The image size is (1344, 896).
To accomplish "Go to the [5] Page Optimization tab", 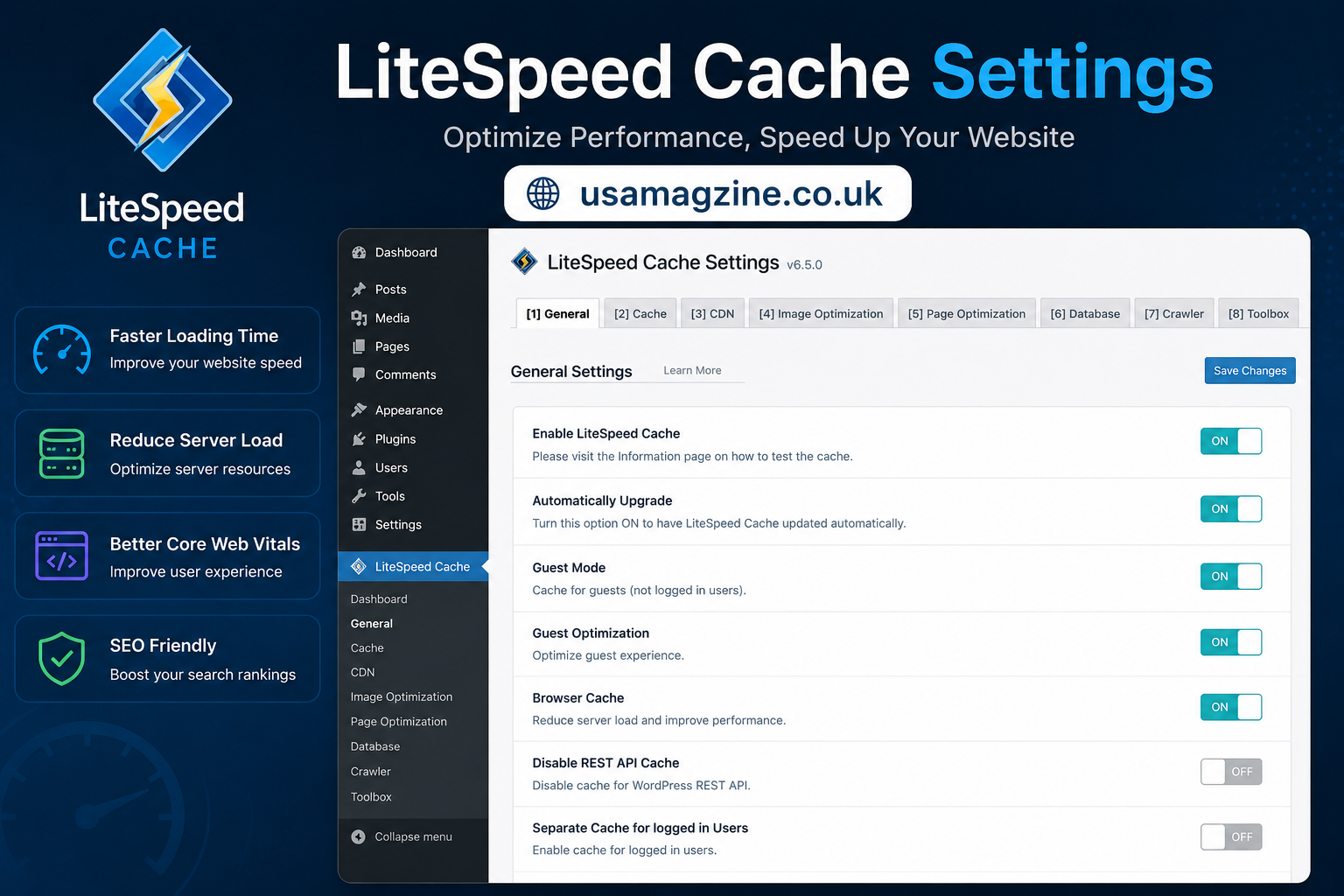I will pos(967,314).
